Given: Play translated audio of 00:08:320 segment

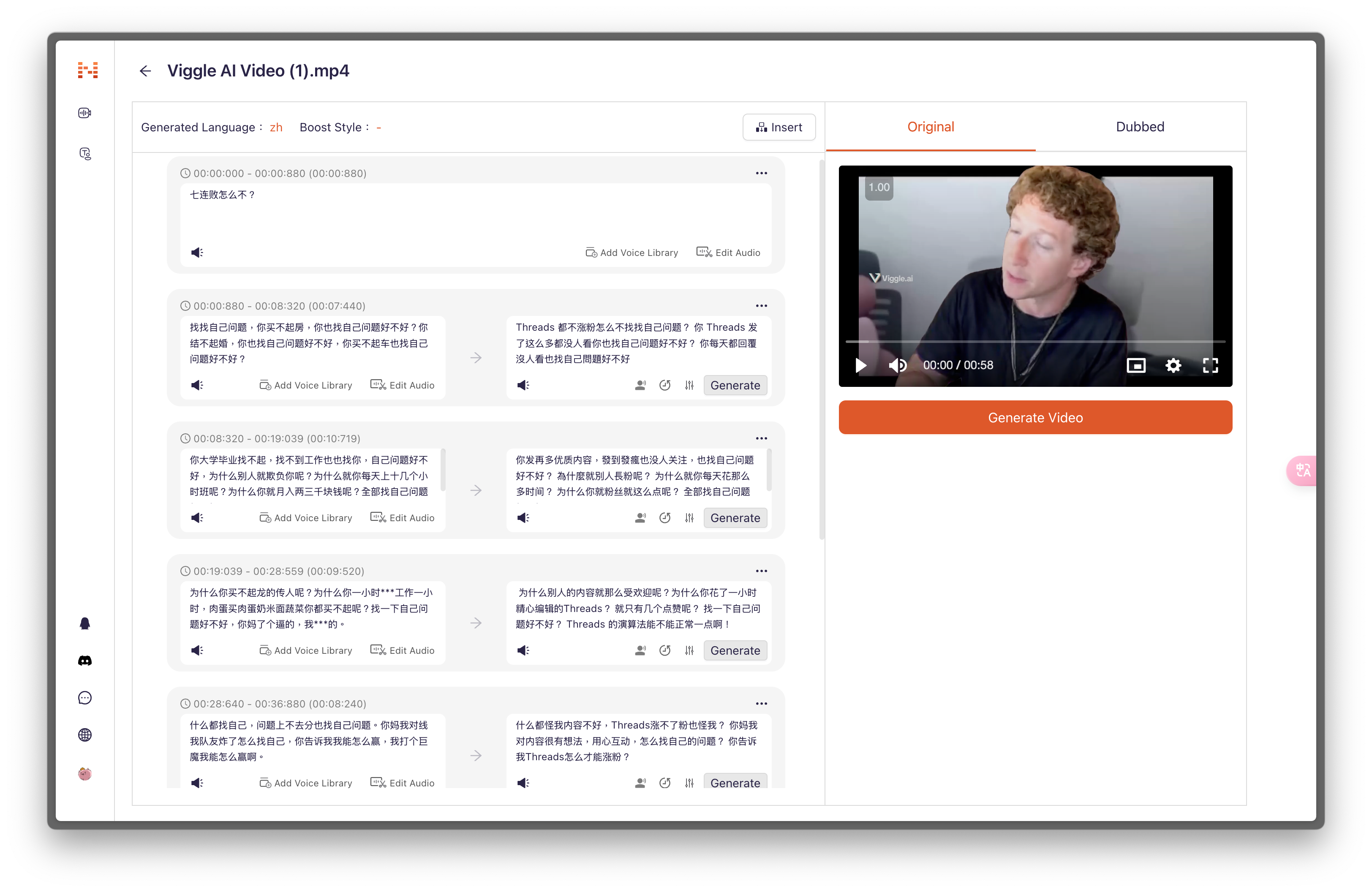Looking at the screenshot, I should tap(523, 517).
